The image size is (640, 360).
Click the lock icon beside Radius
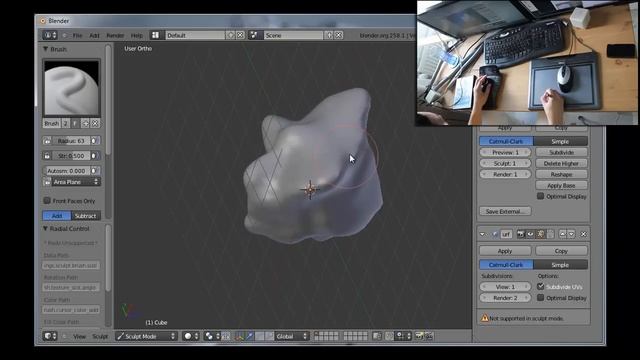47,141
